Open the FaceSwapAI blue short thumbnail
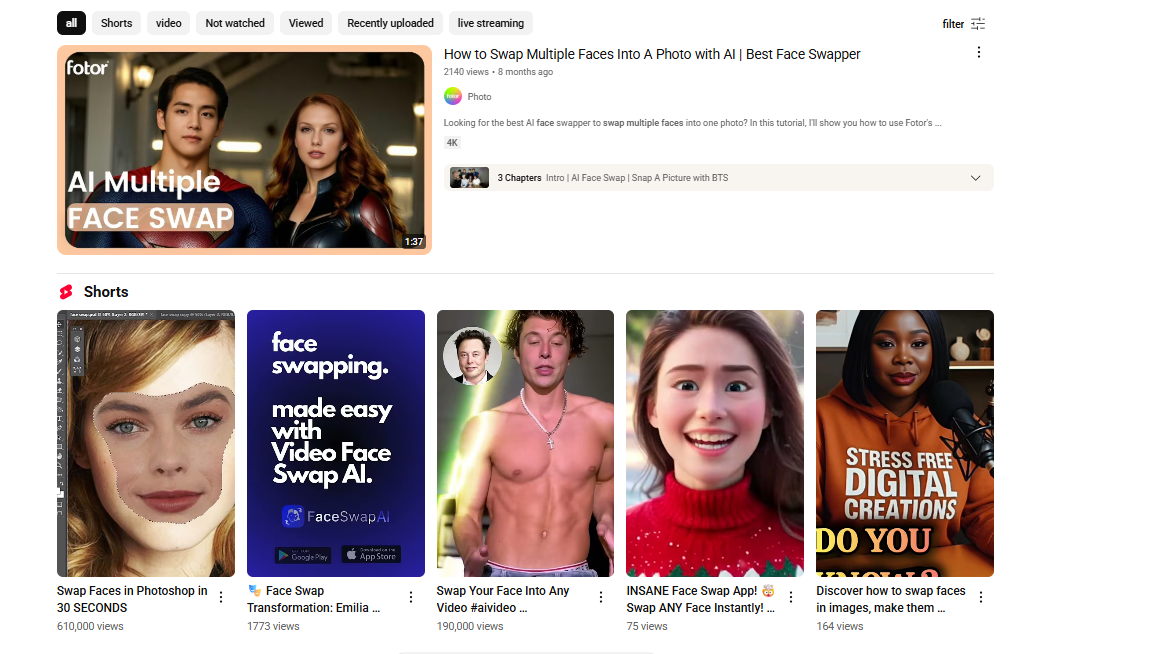 click(335, 443)
